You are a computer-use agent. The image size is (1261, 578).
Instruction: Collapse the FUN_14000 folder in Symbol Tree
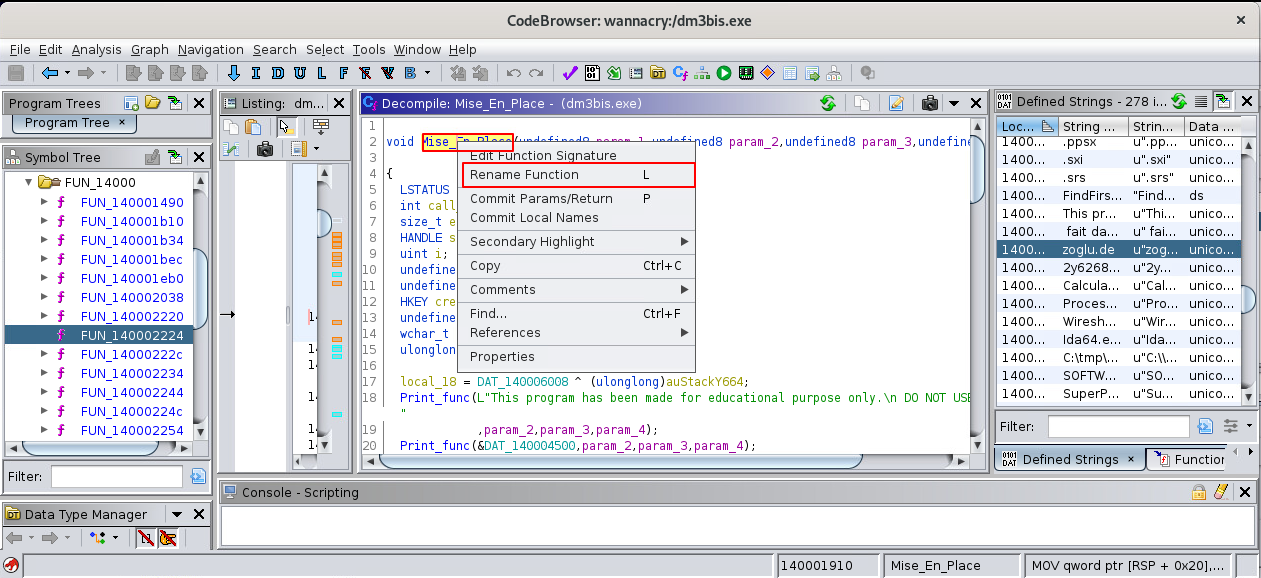28,183
